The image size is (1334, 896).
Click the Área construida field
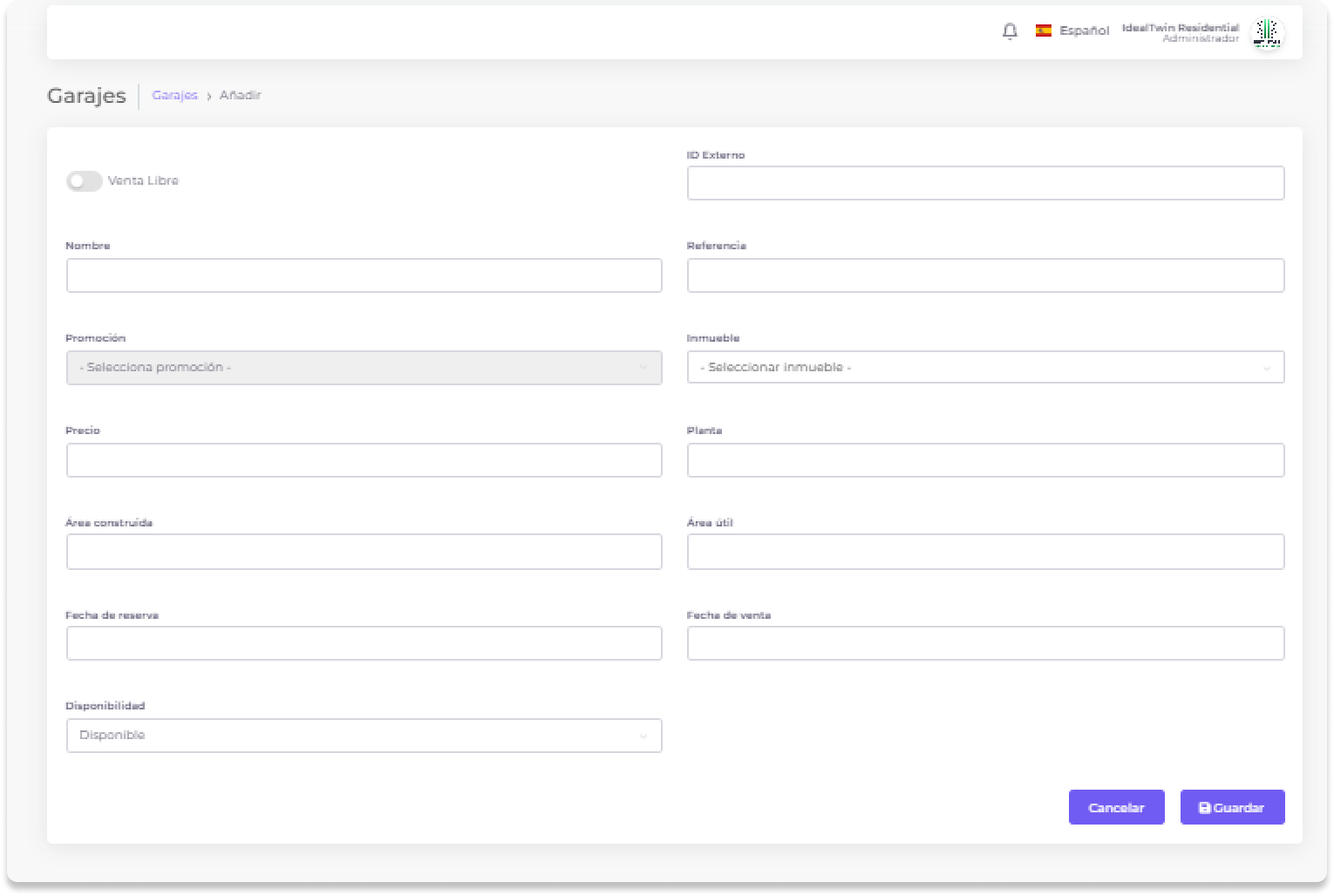pyautogui.click(x=364, y=552)
